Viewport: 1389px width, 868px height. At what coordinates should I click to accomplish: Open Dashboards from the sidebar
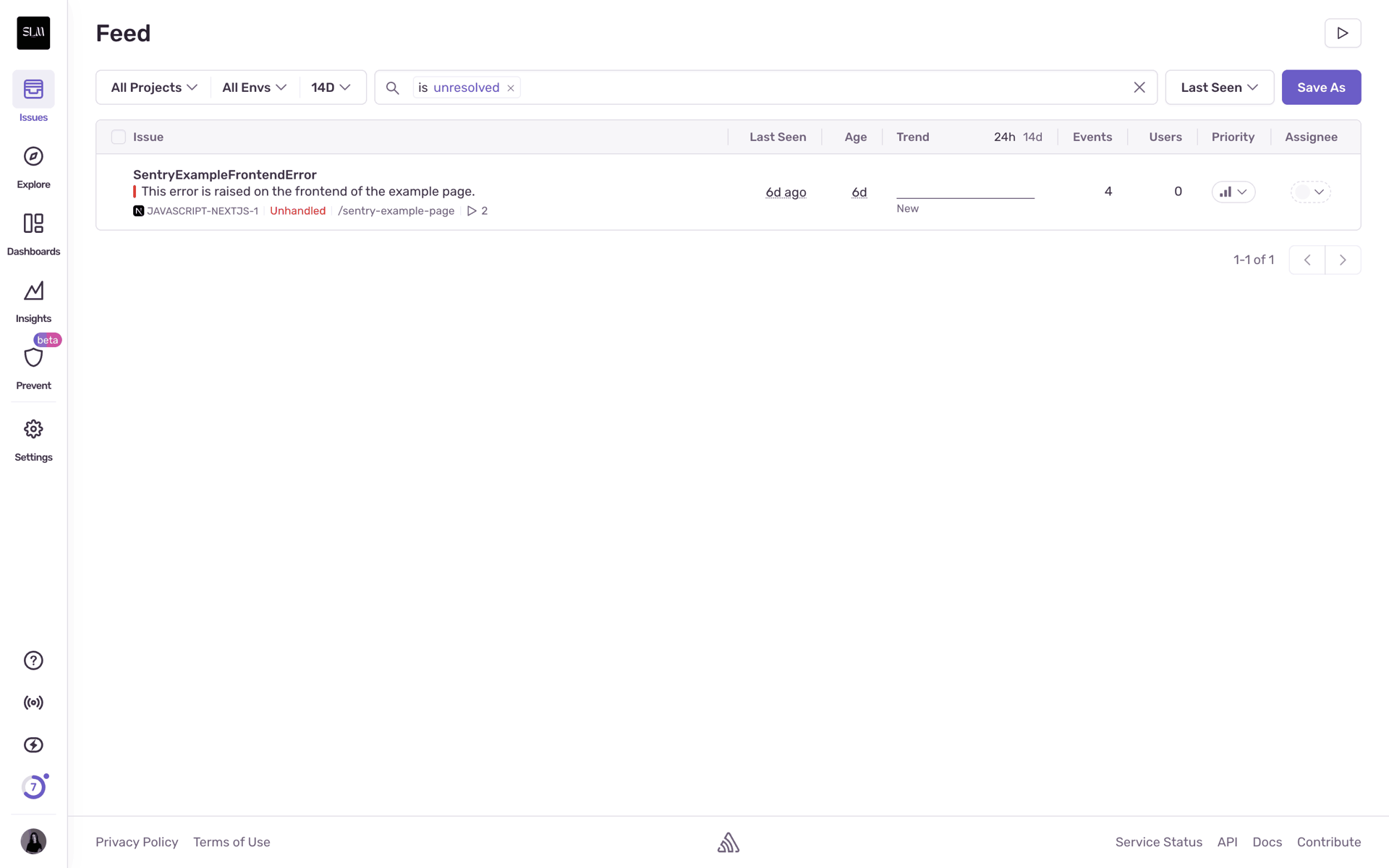(33, 234)
